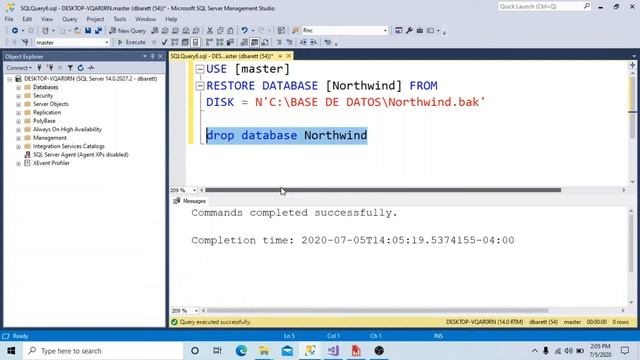
Task: Click the Toolbox briefcase icon
Action: pyautogui.click(x=420, y=31)
